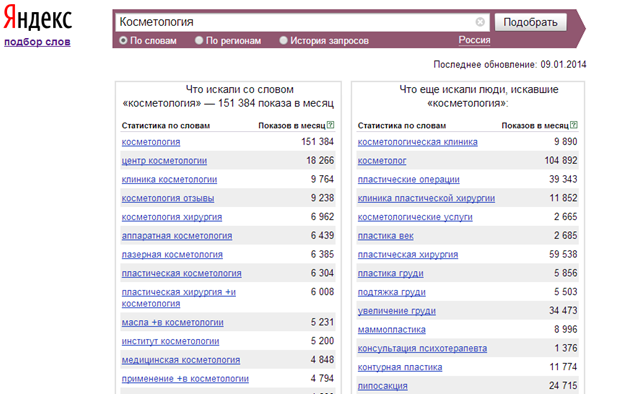
Task: Select the 'История запросов' radio button
Action: click(283, 40)
